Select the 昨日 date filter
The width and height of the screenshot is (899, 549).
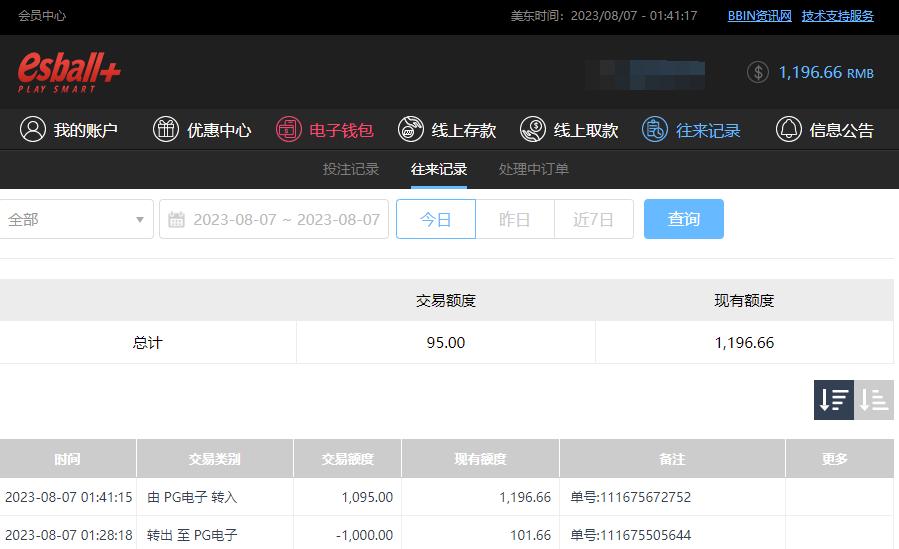[x=515, y=219]
